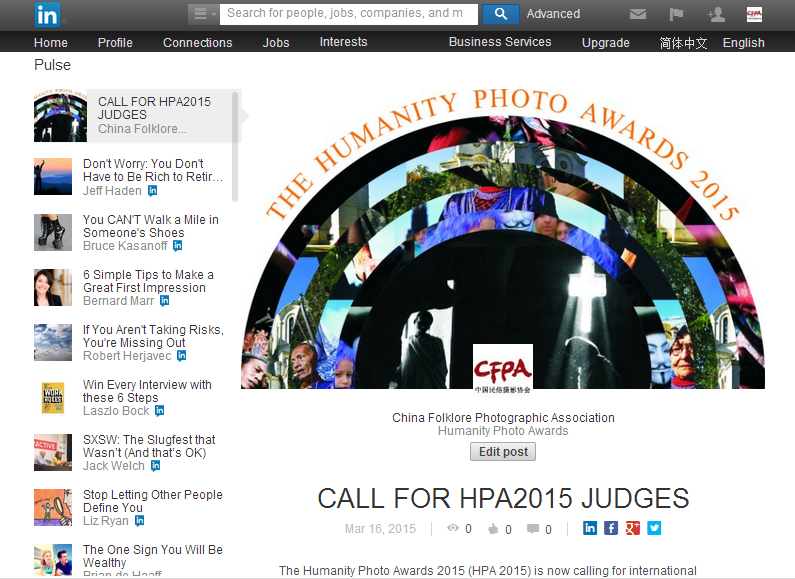Click into the search input field
795x579 pixels.
[x=349, y=14]
